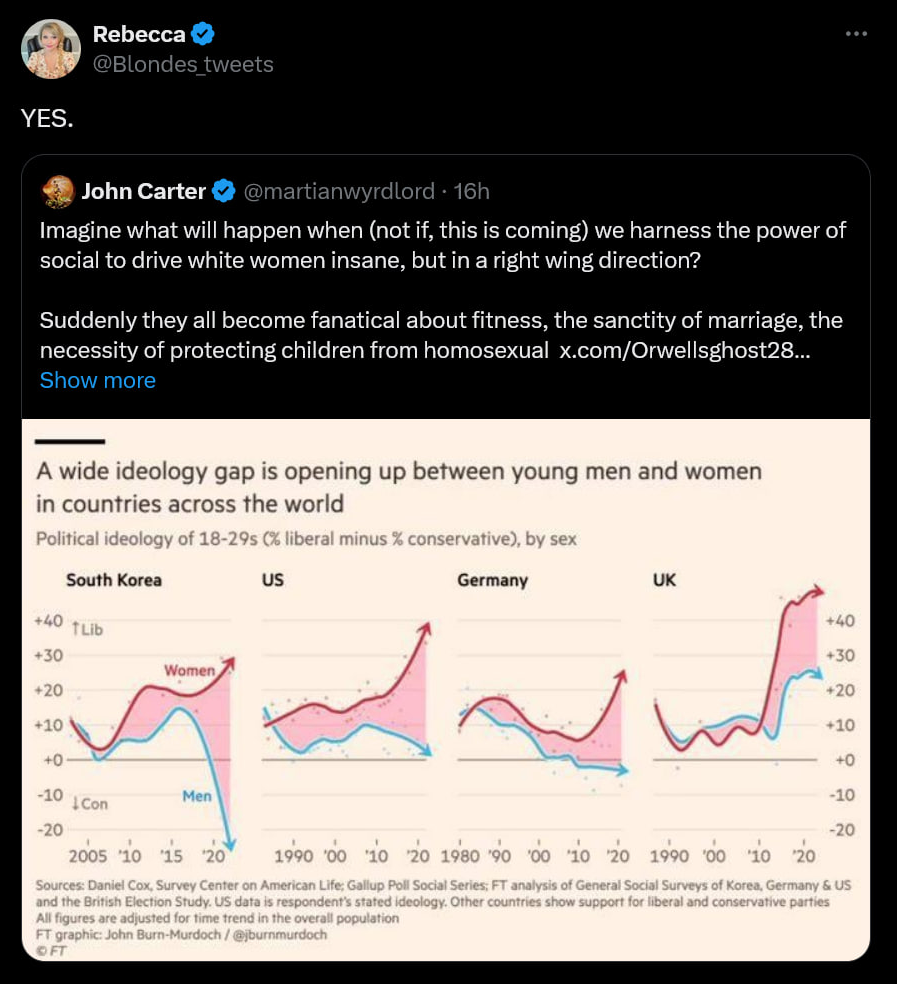Viewport: 897px width, 984px height.
Task: Open the x.com/Orwellsghost28 link
Action: pos(685,350)
